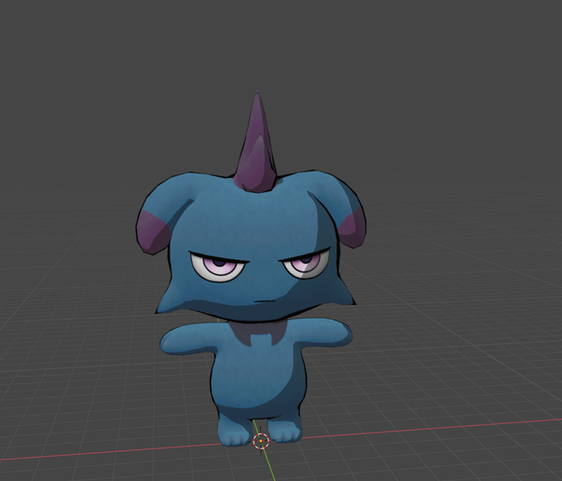The width and height of the screenshot is (562, 481).
Task: Click the green Y axis line below the cursor
Action: [268, 464]
